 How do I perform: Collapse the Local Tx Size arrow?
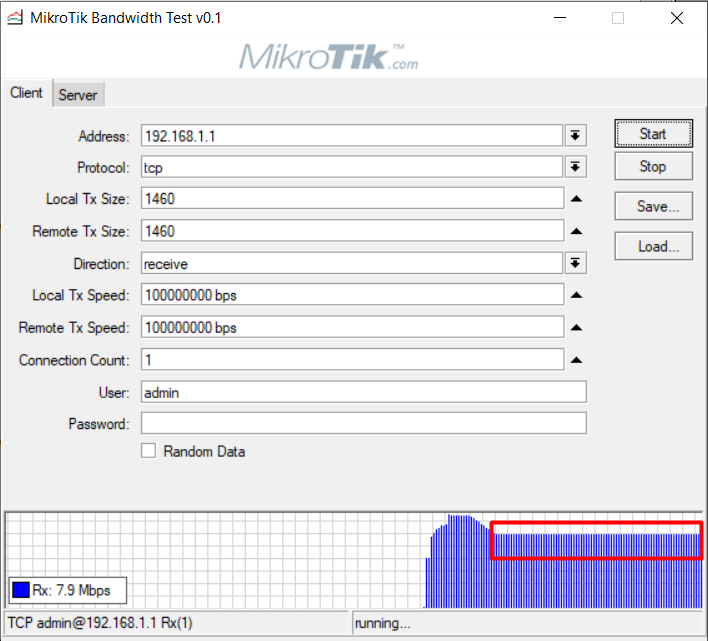coord(576,199)
